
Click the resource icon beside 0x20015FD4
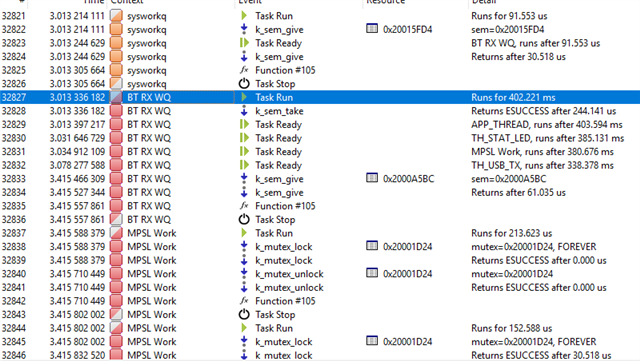click(x=372, y=29)
